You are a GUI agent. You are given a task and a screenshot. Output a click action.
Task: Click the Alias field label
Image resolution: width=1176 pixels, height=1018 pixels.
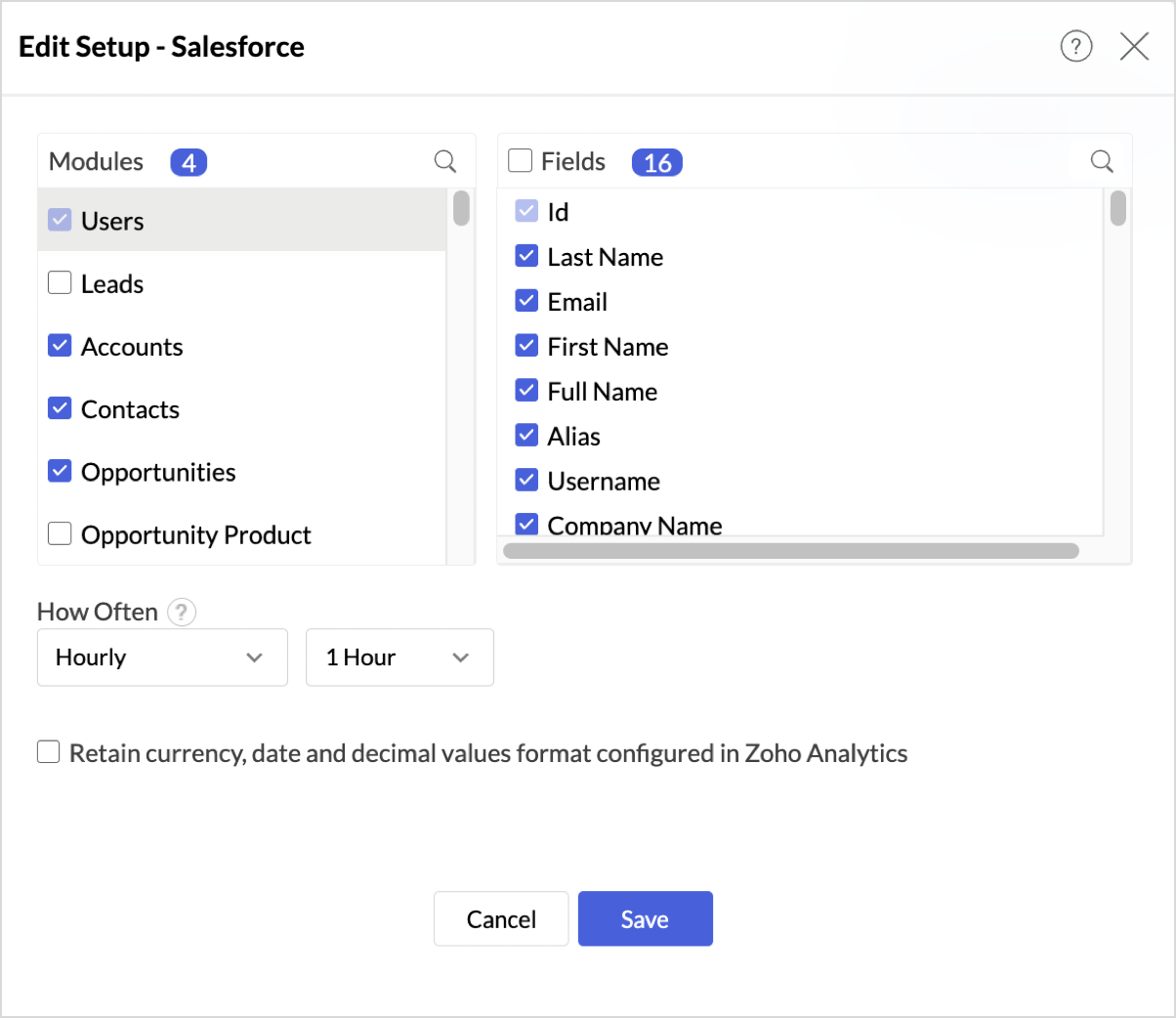[x=573, y=437]
